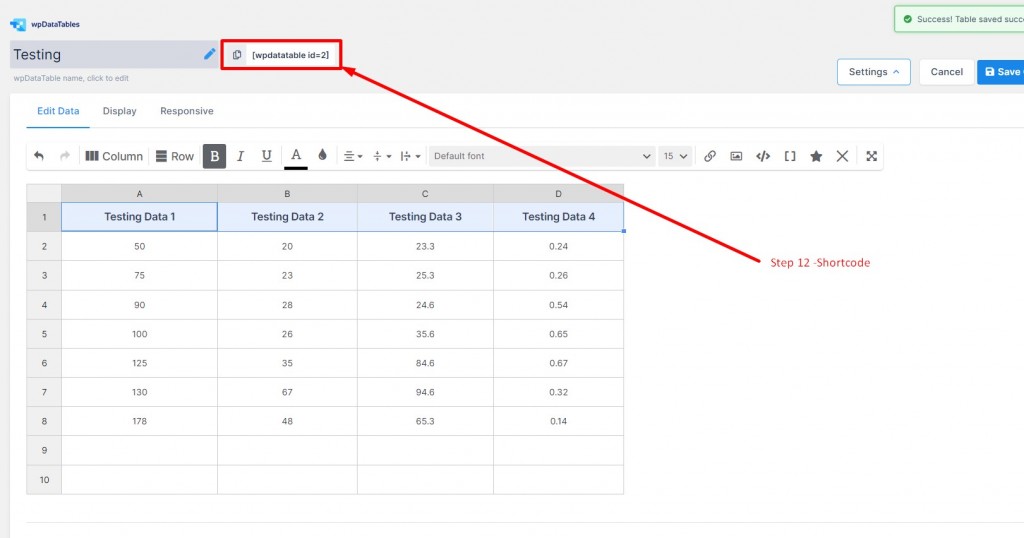1024x538 pixels.
Task: Click the insert image icon
Action: (736, 156)
